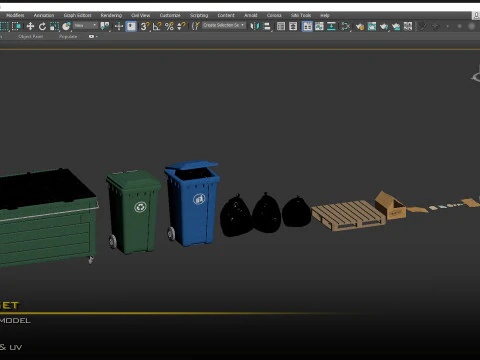480x360 pixels.
Task: Select the green recycling bin model
Action: coord(133,213)
